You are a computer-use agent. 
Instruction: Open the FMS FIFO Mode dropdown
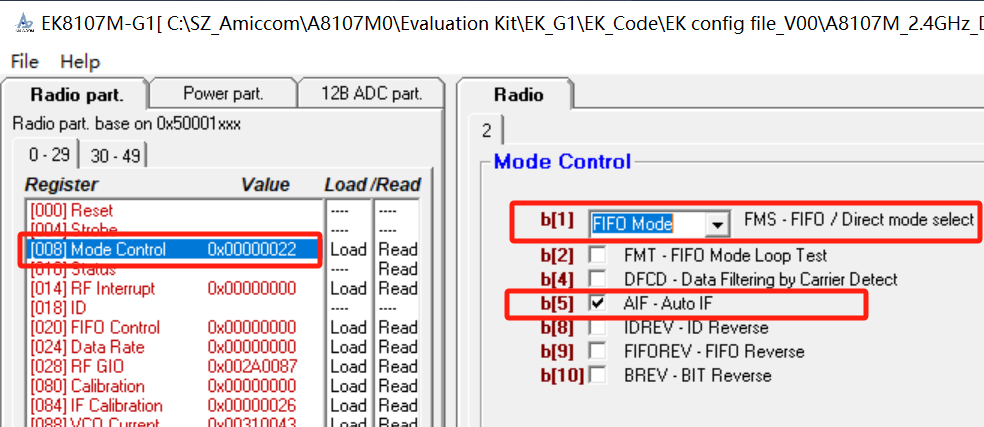pos(718,224)
